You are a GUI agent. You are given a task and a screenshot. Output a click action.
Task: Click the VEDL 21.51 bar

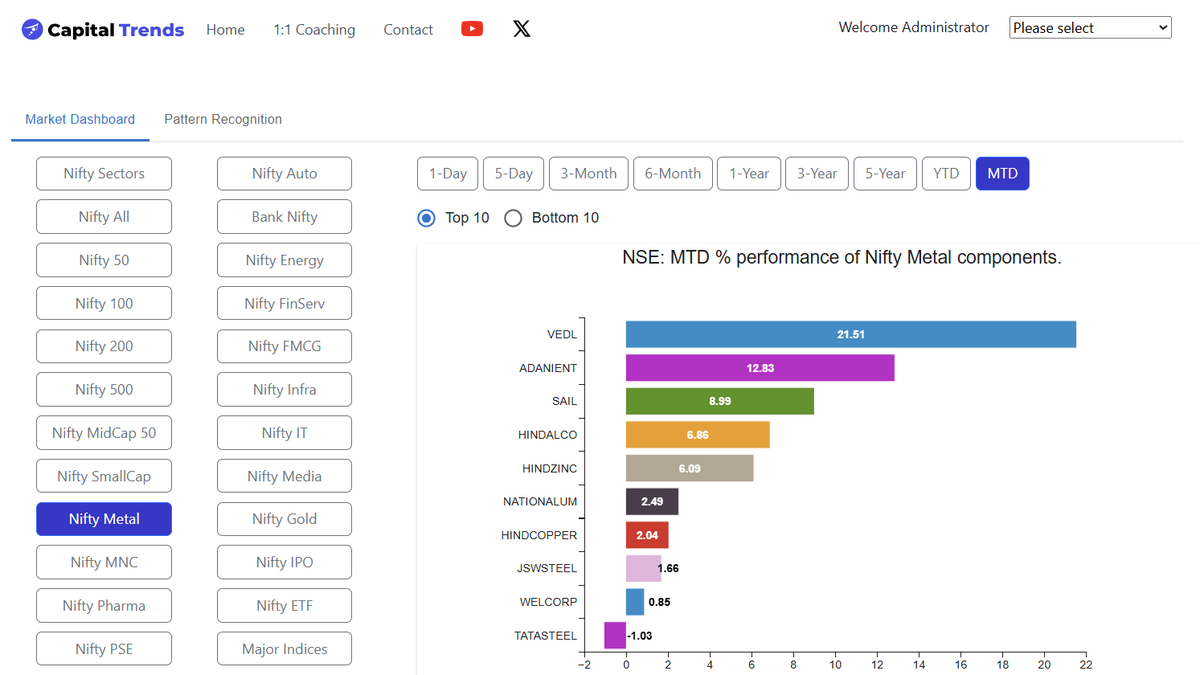tap(851, 334)
